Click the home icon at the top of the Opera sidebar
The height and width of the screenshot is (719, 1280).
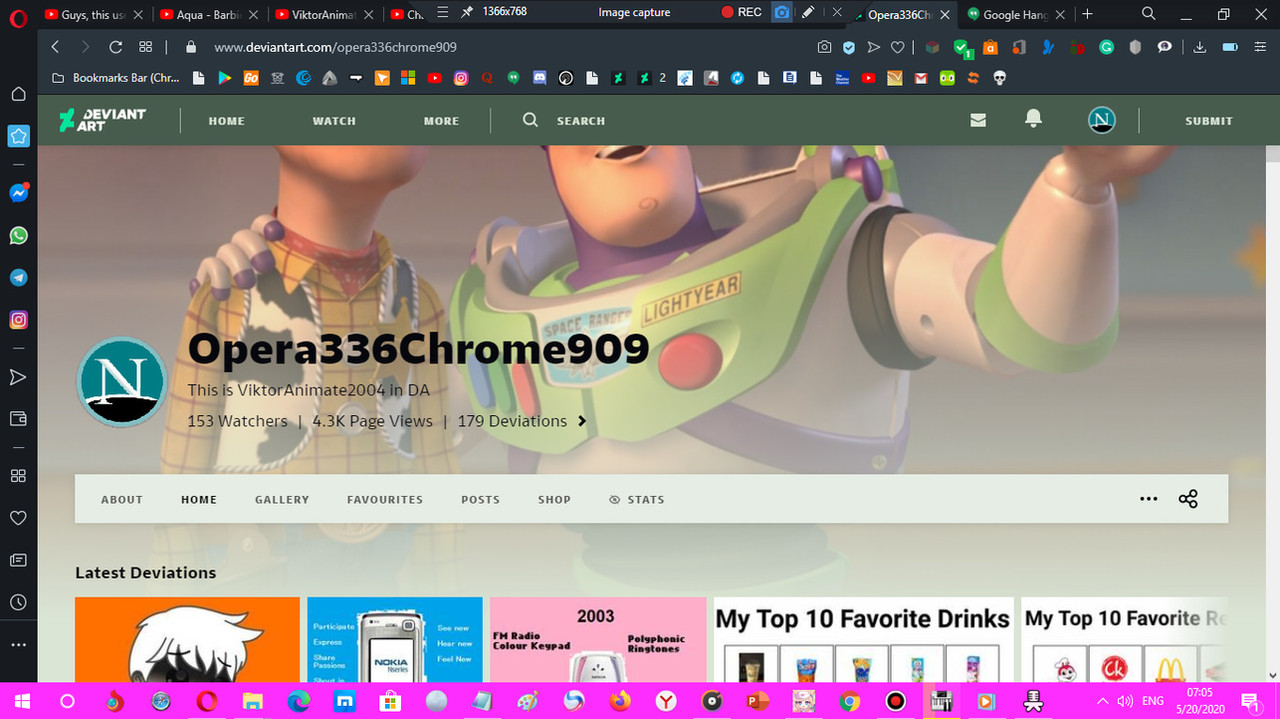18,94
